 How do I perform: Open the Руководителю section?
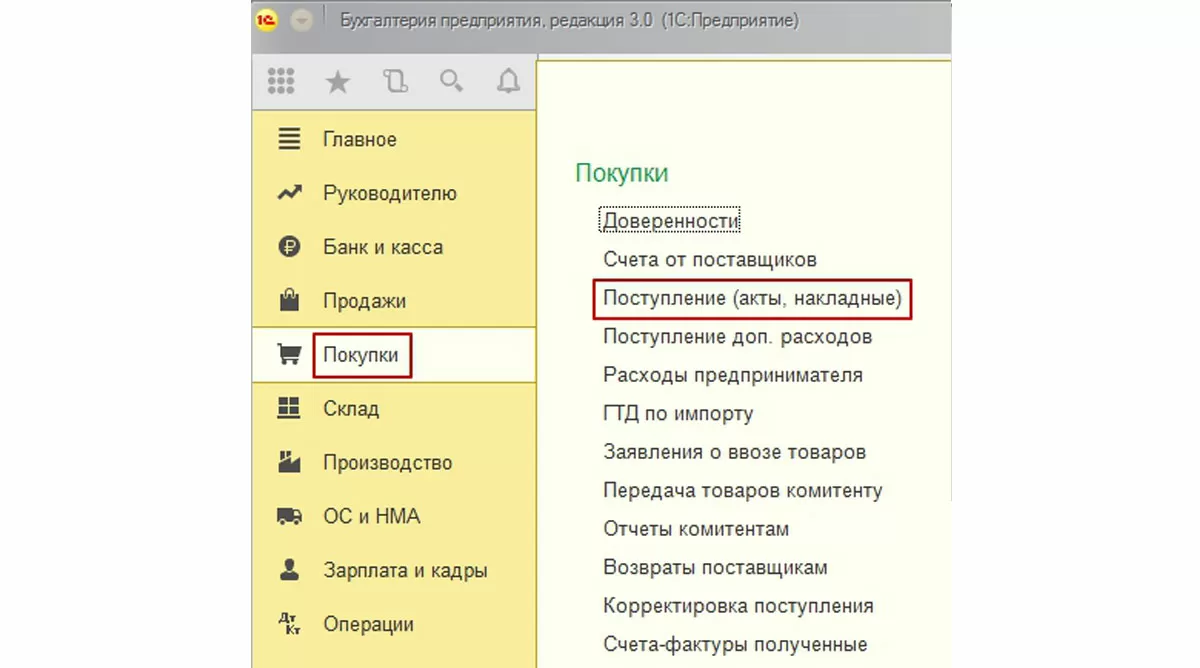[x=394, y=194]
